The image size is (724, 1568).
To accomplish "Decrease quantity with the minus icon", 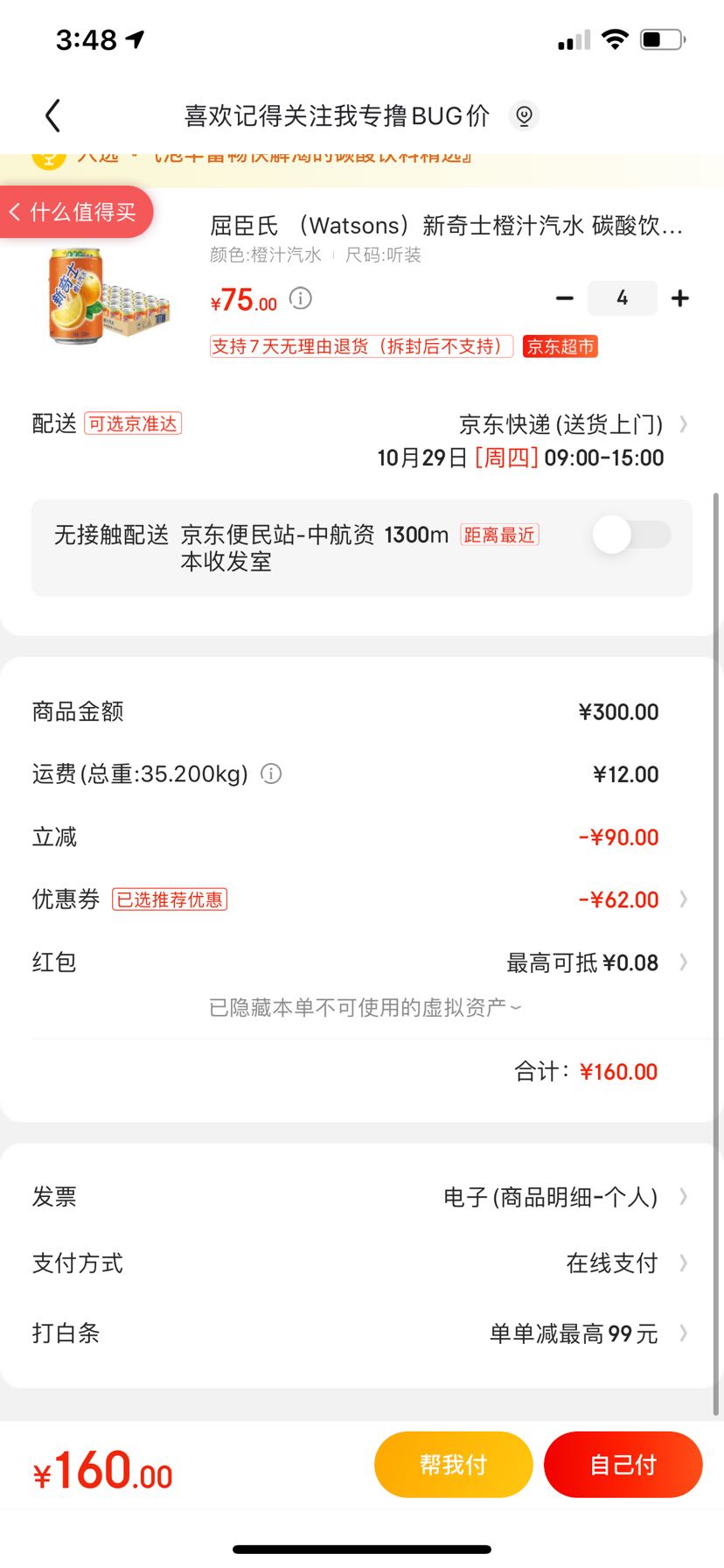I will pyautogui.click(x=565, y=298).
